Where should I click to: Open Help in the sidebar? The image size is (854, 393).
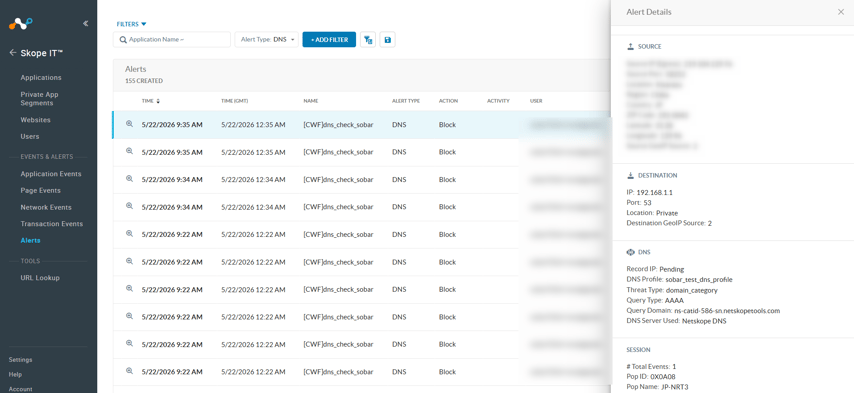point(15,374)
